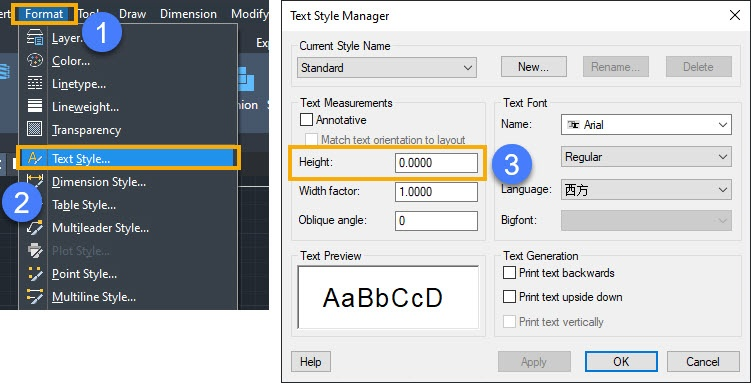Click the Text Style icon
Image resolution: width=751 pixels, height=383 pixels.
35,158
